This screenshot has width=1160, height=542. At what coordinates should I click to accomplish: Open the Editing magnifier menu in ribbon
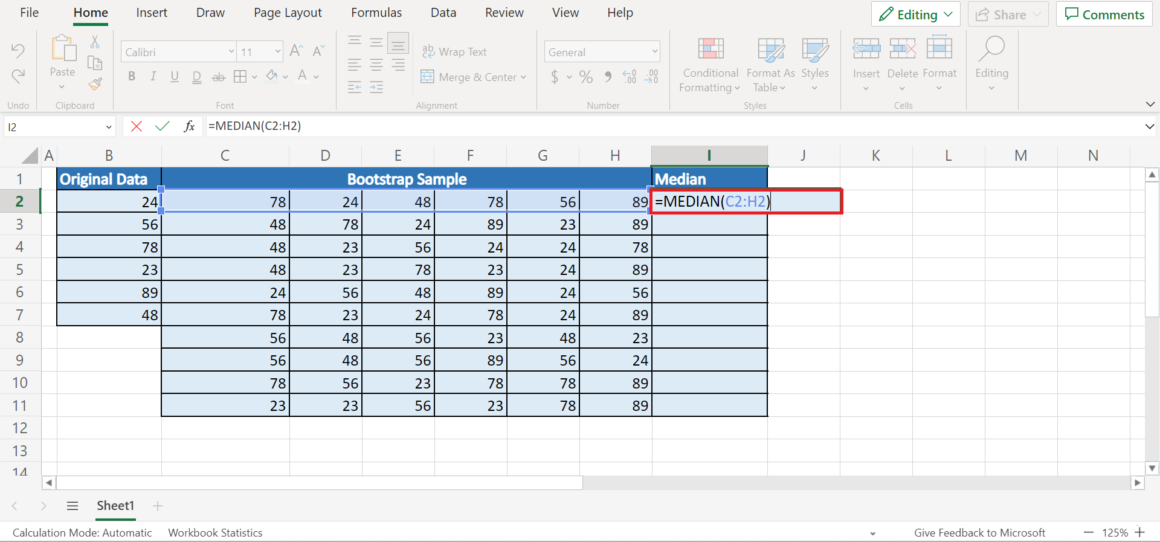(x=991, y=65)
